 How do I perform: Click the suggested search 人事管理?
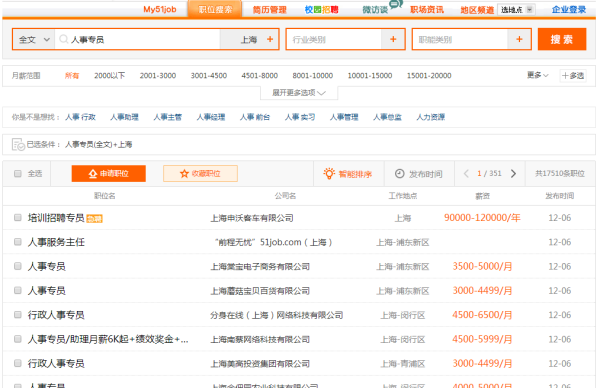click(344, 117)
